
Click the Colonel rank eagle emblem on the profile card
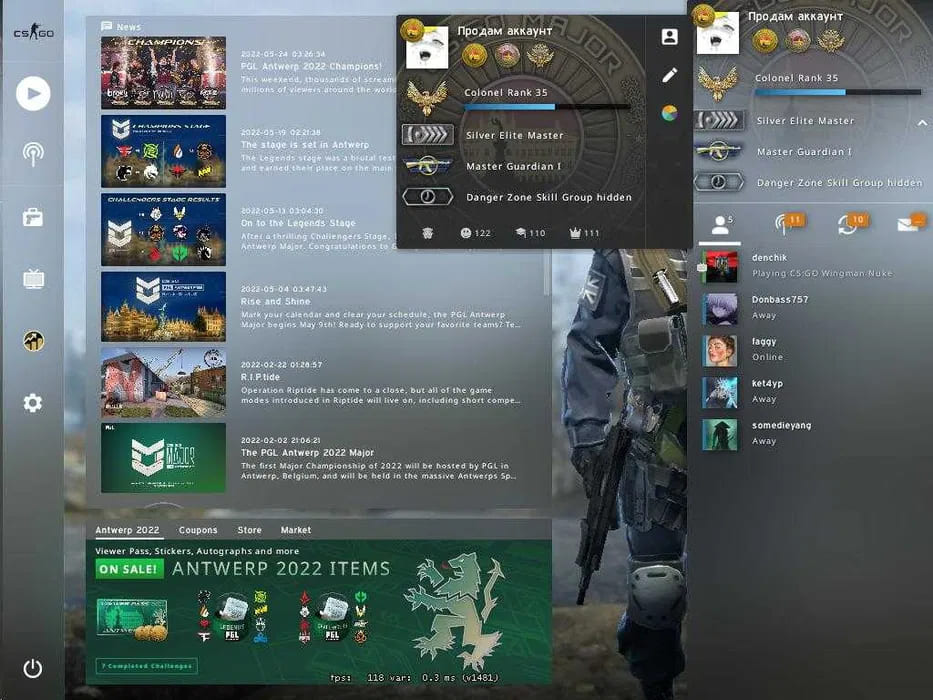(x=427, y=98)
